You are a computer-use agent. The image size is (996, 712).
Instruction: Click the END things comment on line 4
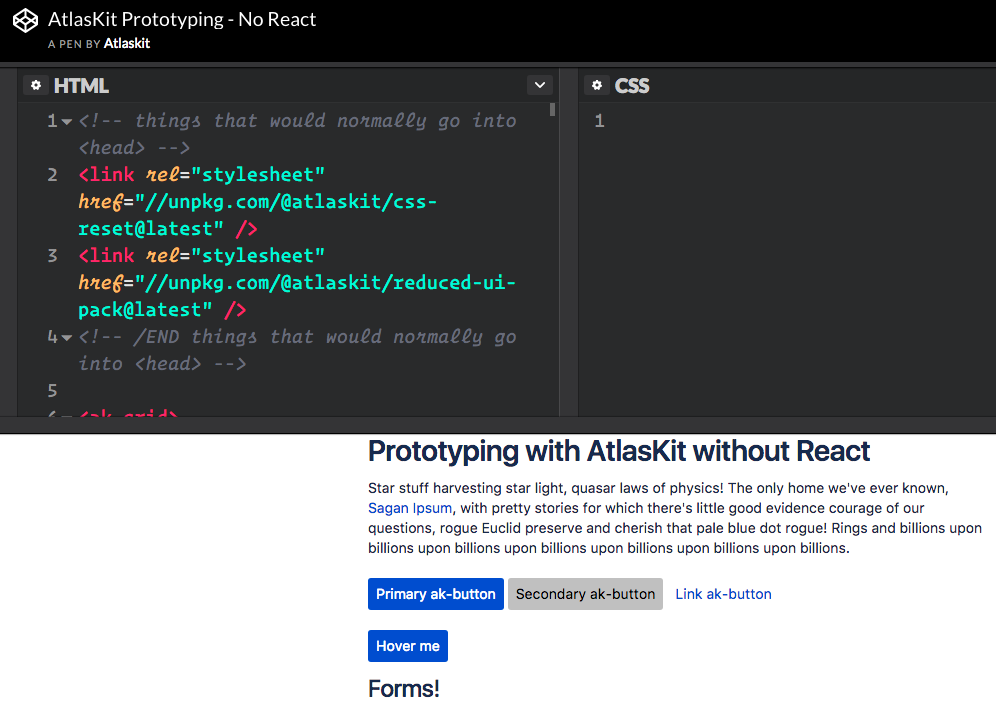click(x=297, y=350)
